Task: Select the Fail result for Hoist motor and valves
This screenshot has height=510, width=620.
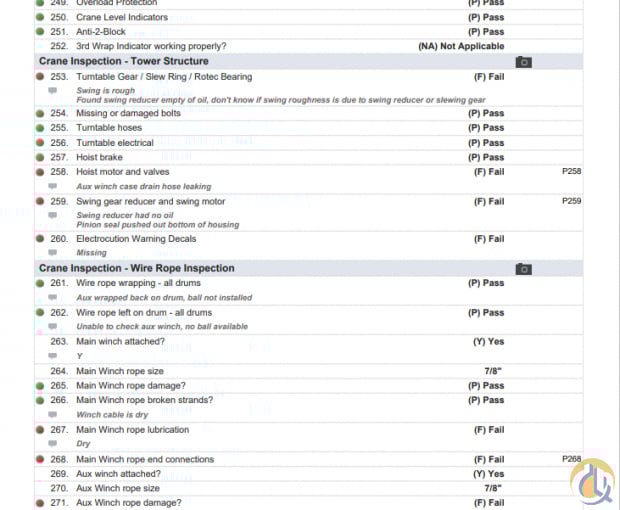Action: coord(489,172)
